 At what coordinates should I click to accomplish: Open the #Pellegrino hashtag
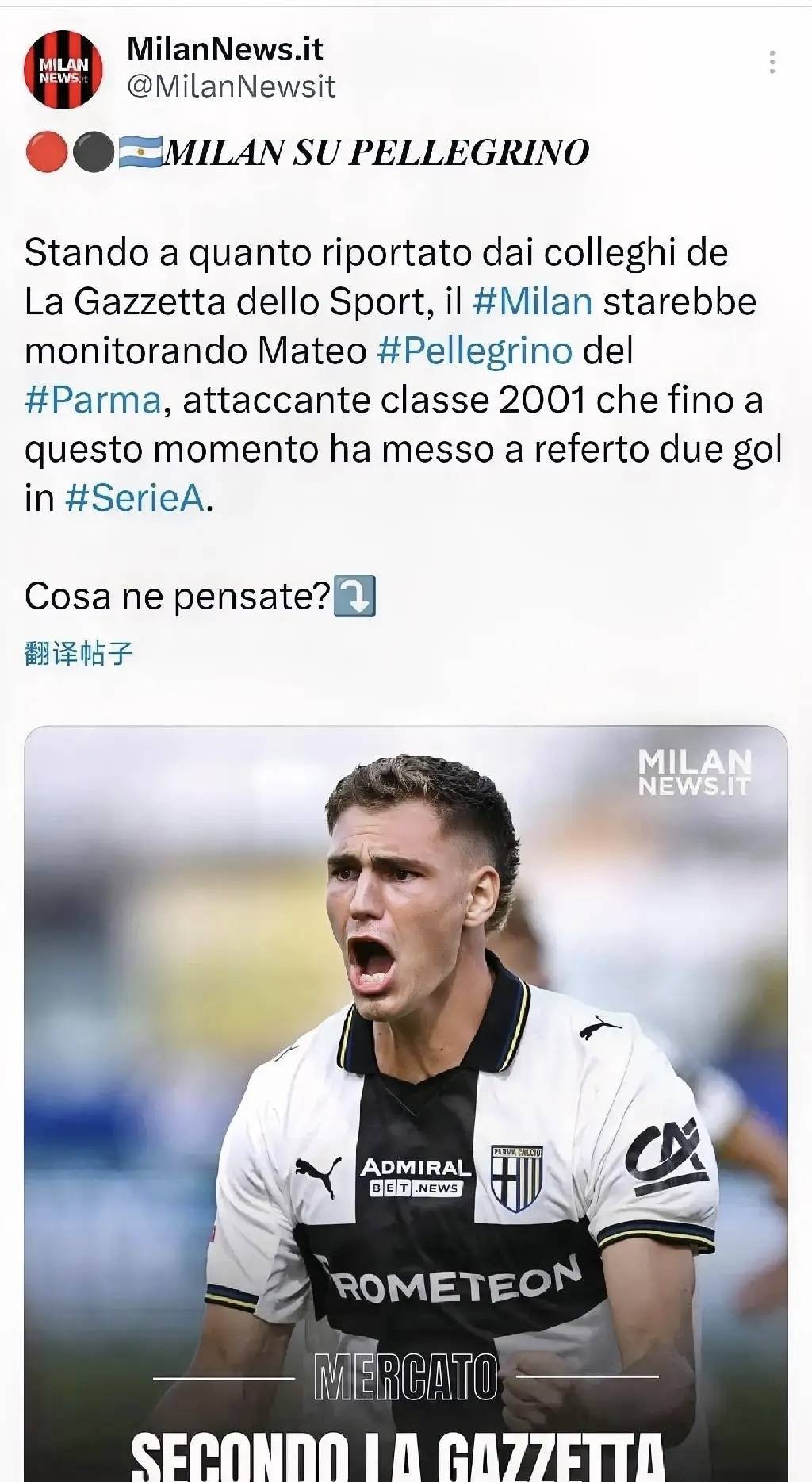pos(474,351)
